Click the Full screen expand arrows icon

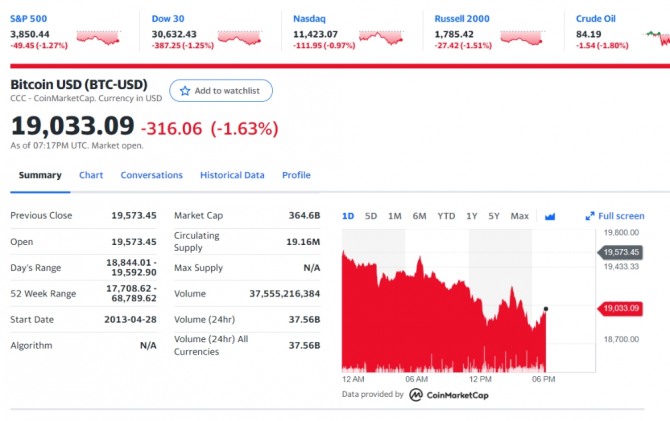(x=590, y=216)
